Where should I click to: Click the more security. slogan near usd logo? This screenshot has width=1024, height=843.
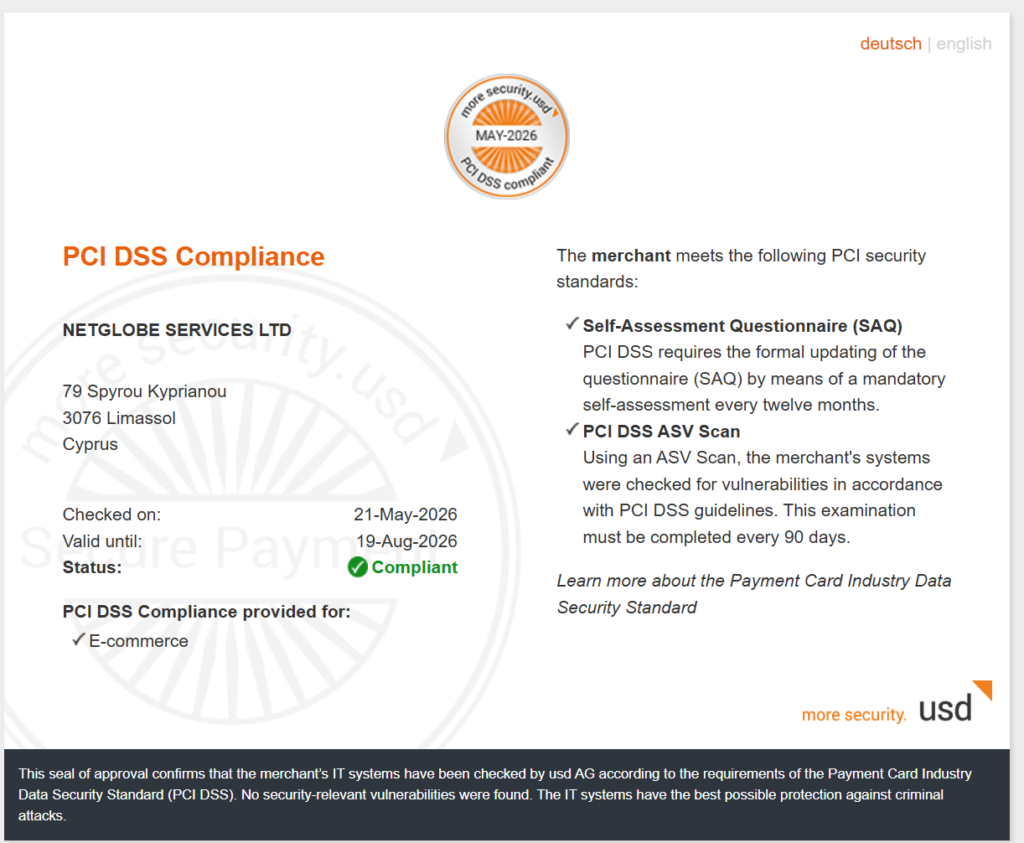click(854, 715)
